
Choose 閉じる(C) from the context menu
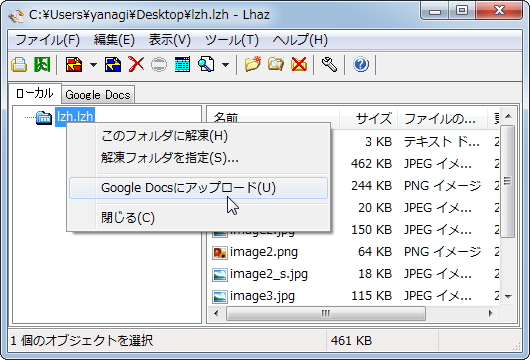pyautogui.click(x=198, y=218)
